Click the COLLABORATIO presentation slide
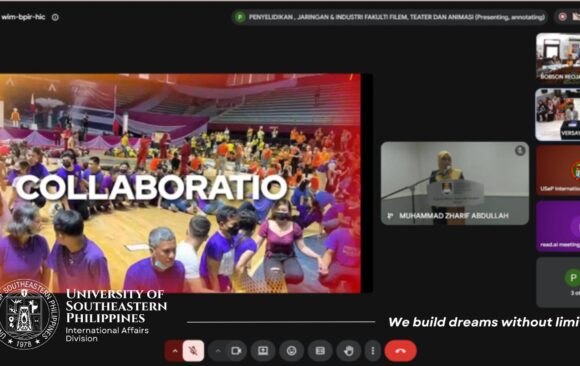Screen dimensions: 580x366 180,183
